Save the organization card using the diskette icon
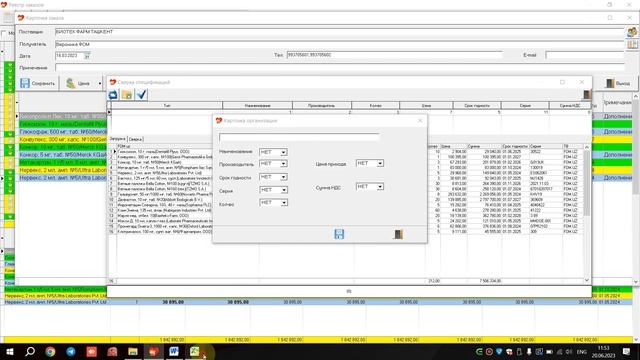This screenshot has height=360, width=640. pos(339,234)
